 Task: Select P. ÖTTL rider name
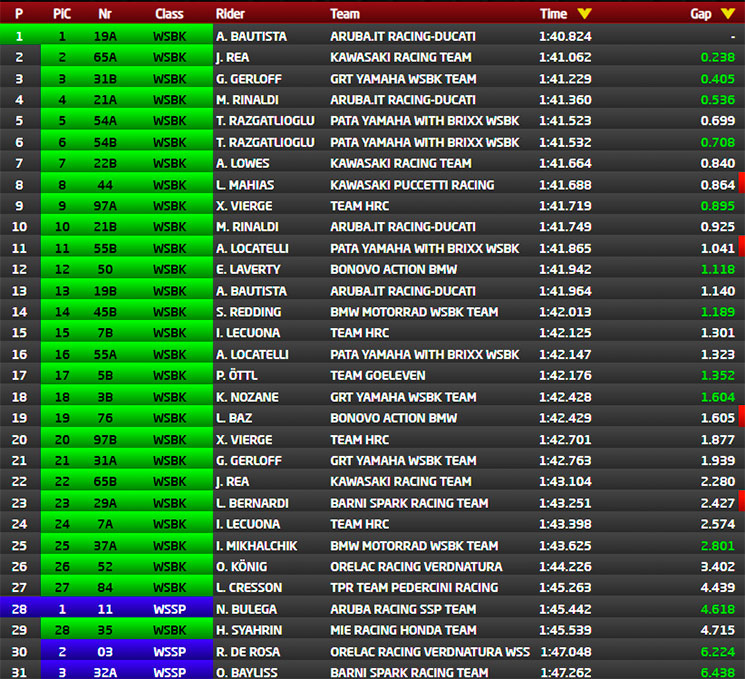(x=237, y=375)
